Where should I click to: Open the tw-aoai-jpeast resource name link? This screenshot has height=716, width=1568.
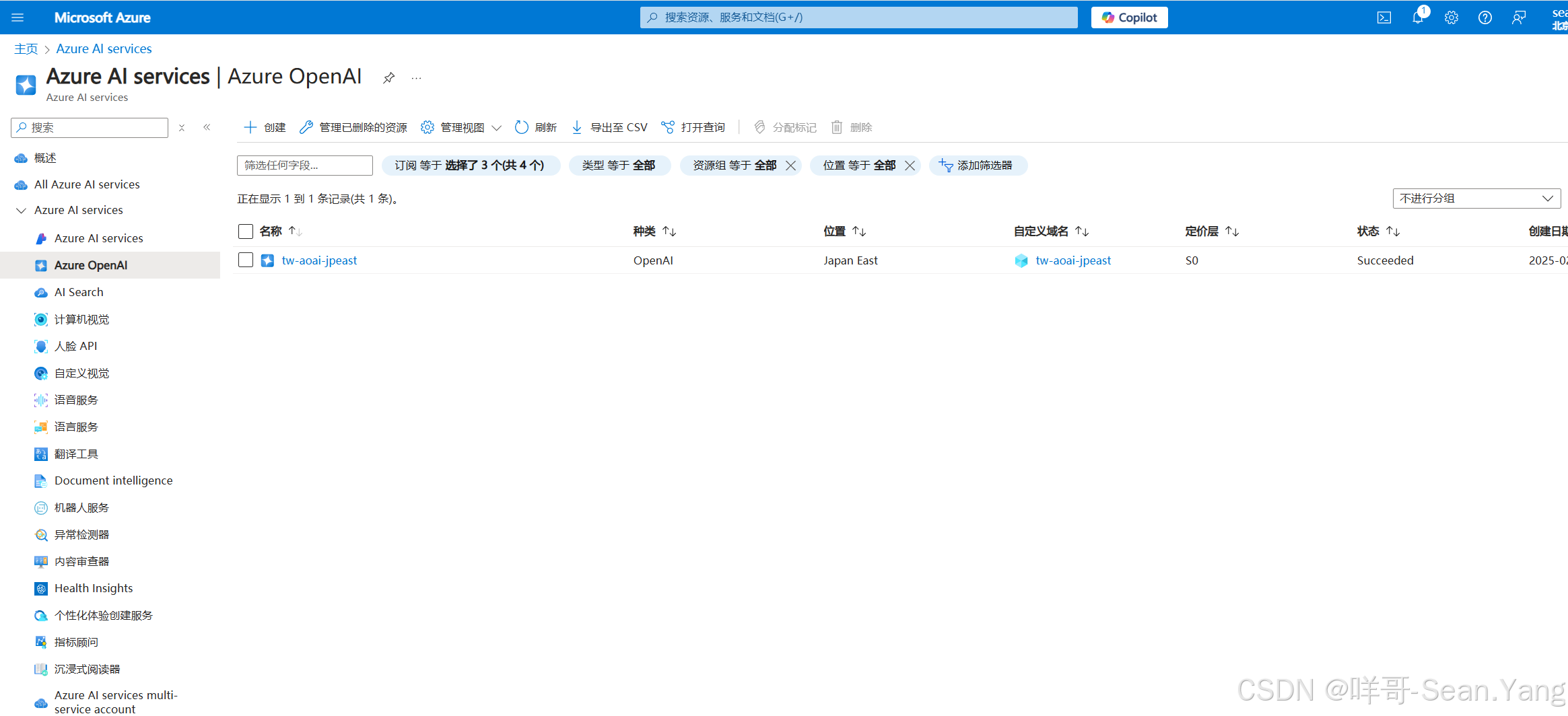click(x=319, y=260)
